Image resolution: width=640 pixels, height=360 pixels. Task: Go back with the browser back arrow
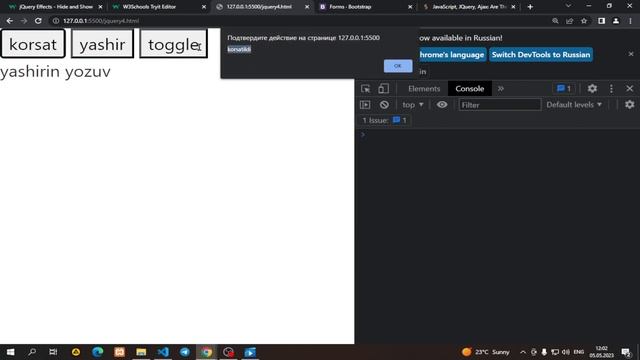pyautogui.click(x=9, y=21)
